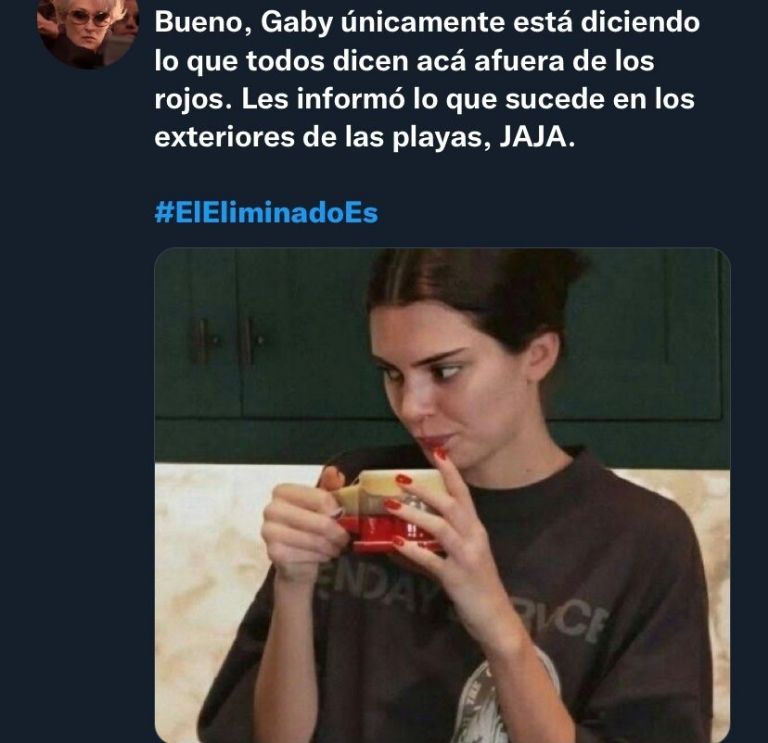Select the word "Gaby" in the tweet
Screen dimensions: 768x743
[x=296, y=24]
